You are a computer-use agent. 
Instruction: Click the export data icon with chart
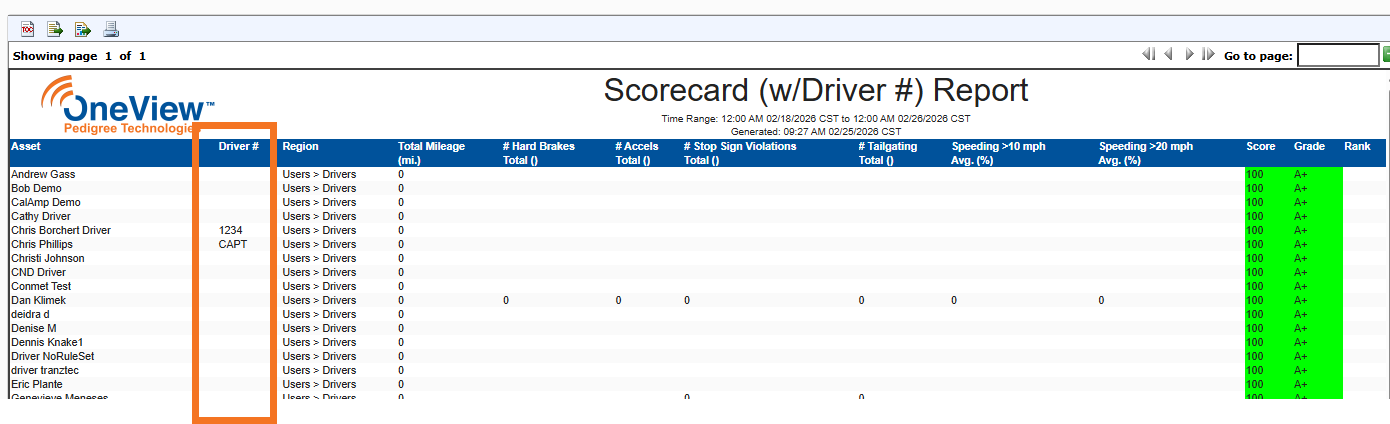pyautogui.click(x=83, y=29)
